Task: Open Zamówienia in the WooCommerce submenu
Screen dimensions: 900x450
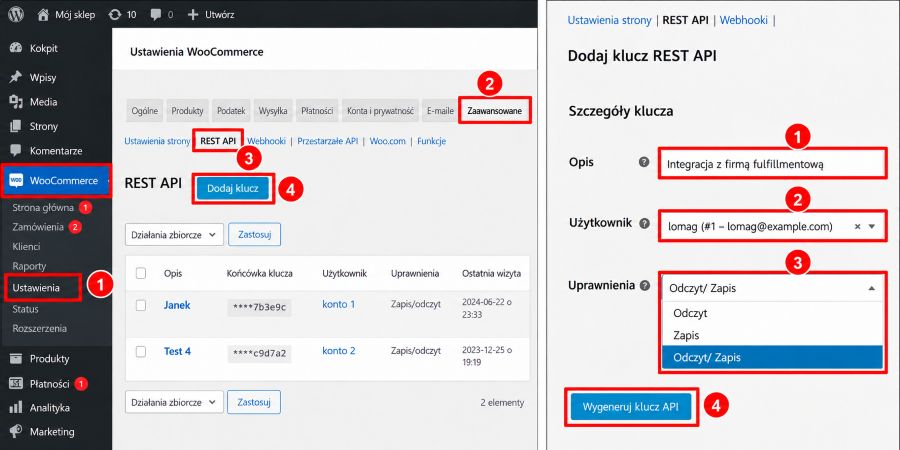Action: [x=38, y=227]
